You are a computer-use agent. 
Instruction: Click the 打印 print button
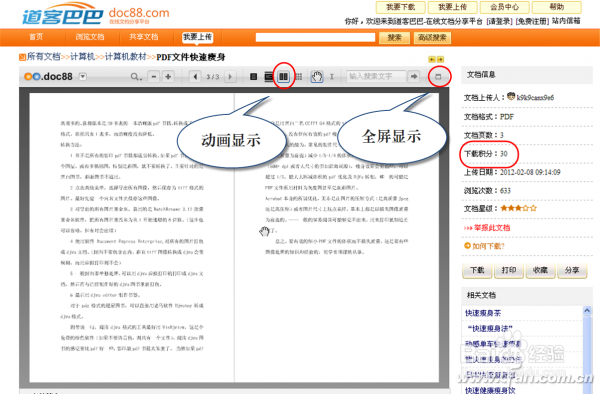509,270
